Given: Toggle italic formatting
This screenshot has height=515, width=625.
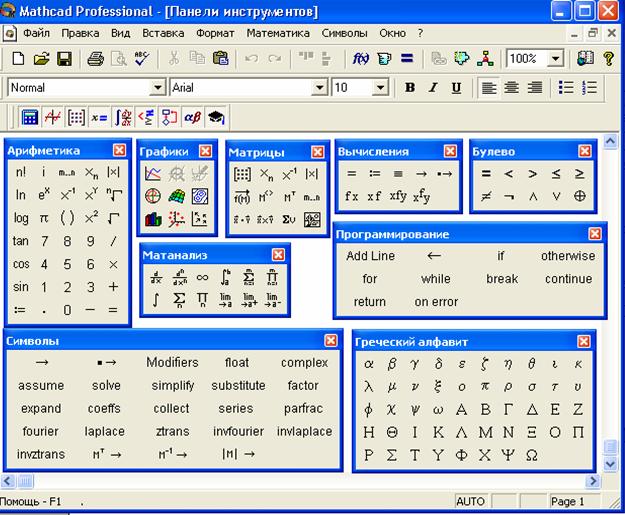Looking at the screenshot, I should (433, 88).
